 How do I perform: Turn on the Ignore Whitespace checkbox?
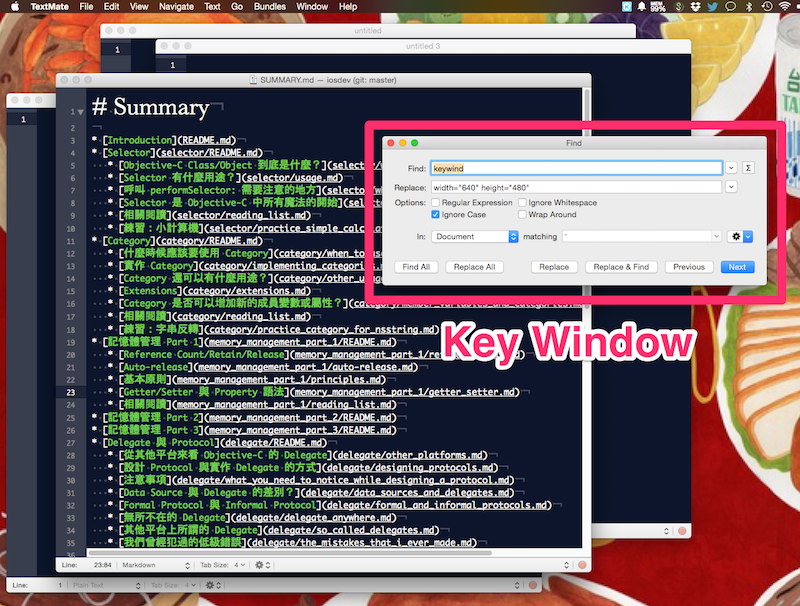click(x=522, y=202)
